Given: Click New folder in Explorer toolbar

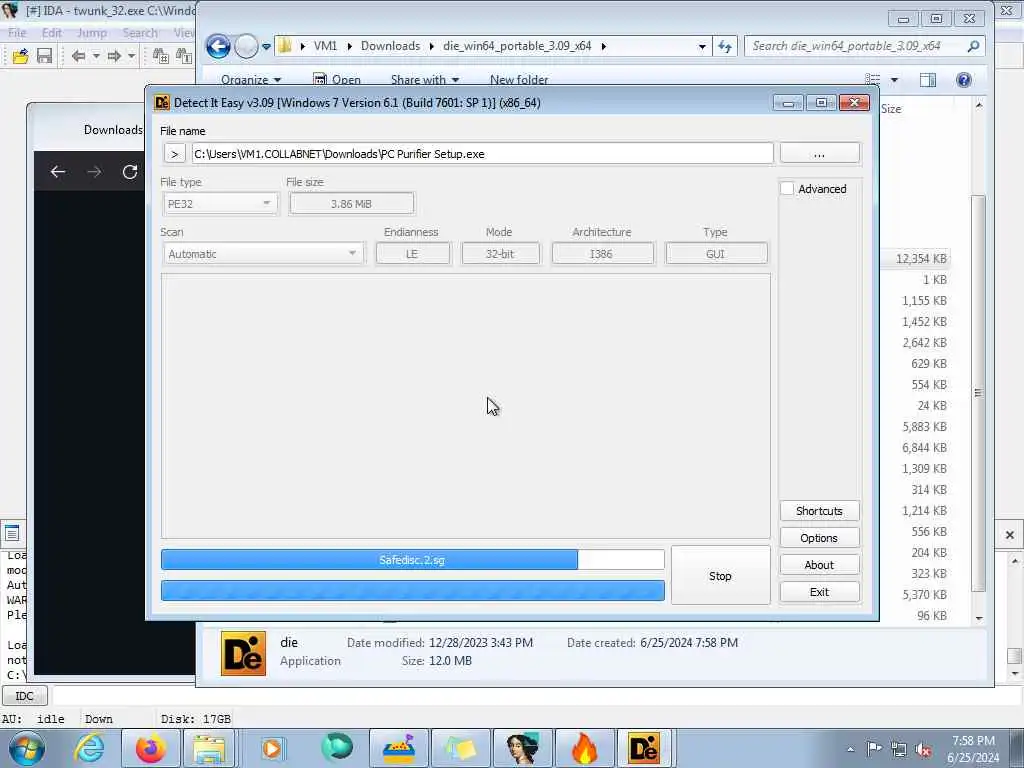Looking at the screenshot, I should [519, 80].
